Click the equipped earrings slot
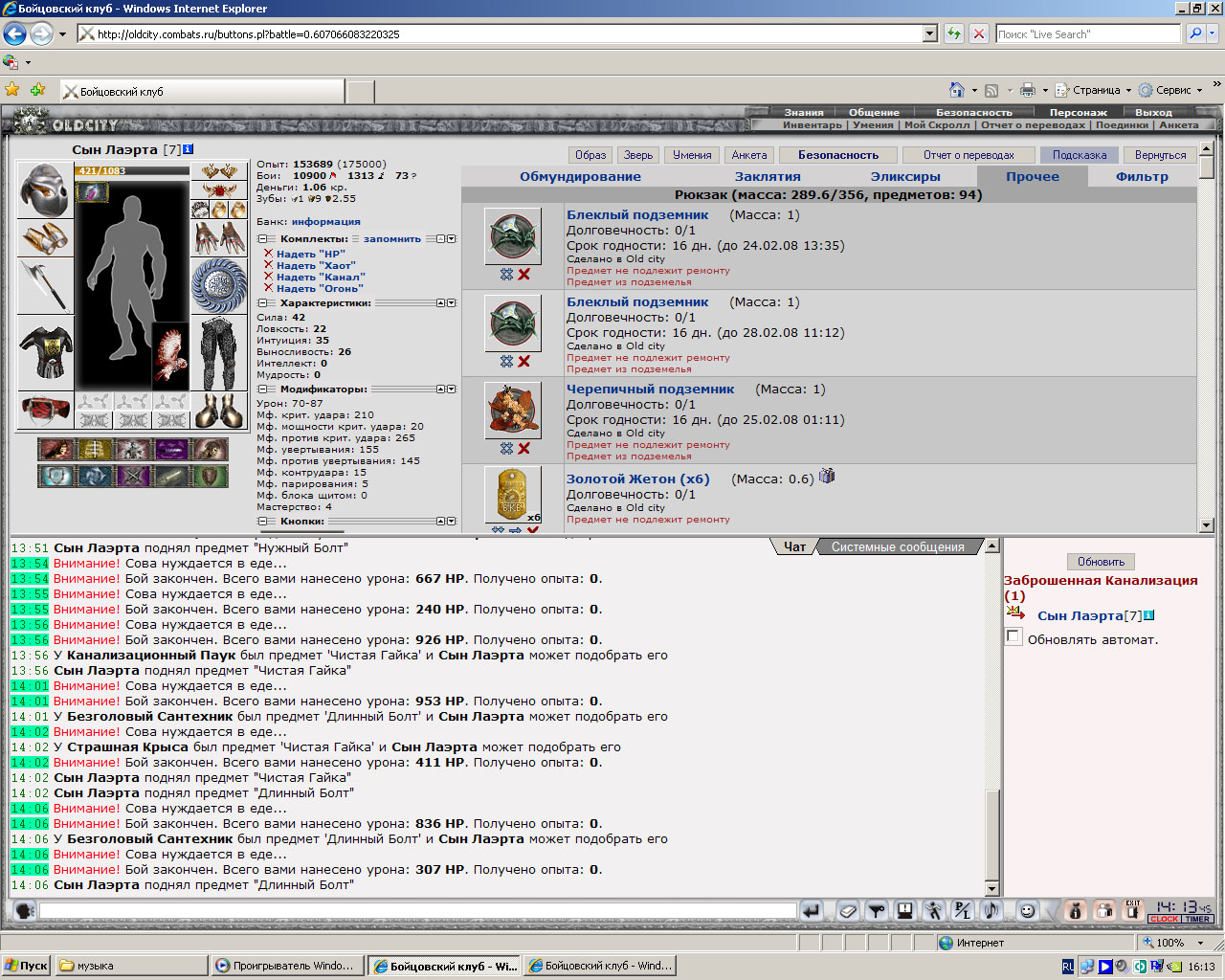 218,171
